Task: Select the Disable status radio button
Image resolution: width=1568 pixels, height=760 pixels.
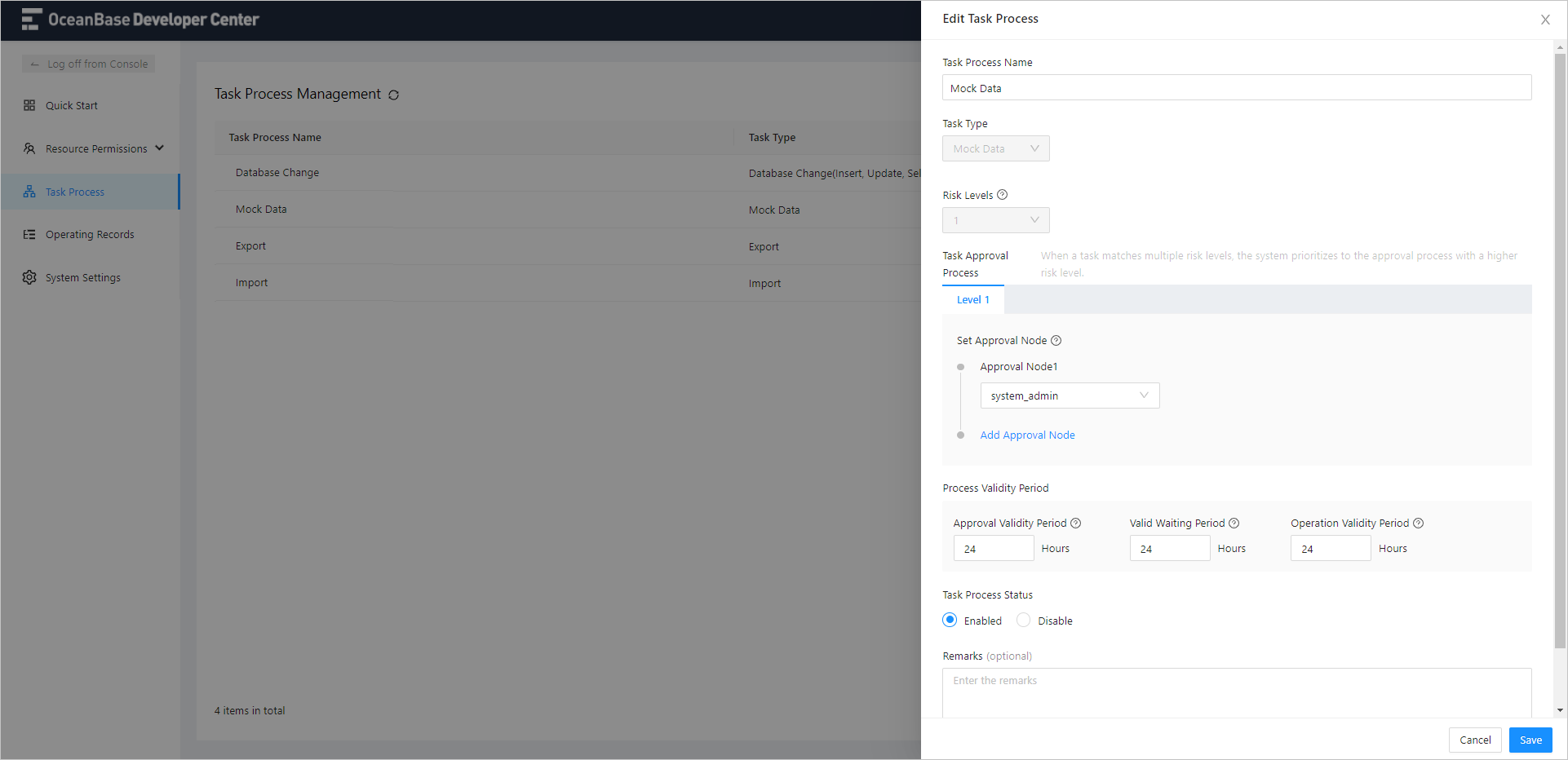Action: click(1024, 620)
